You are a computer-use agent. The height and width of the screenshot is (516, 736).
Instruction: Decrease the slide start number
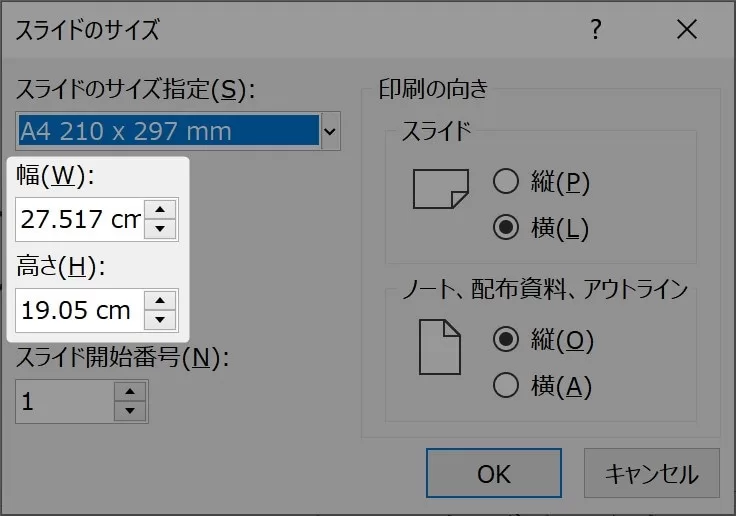click(130, 411)
